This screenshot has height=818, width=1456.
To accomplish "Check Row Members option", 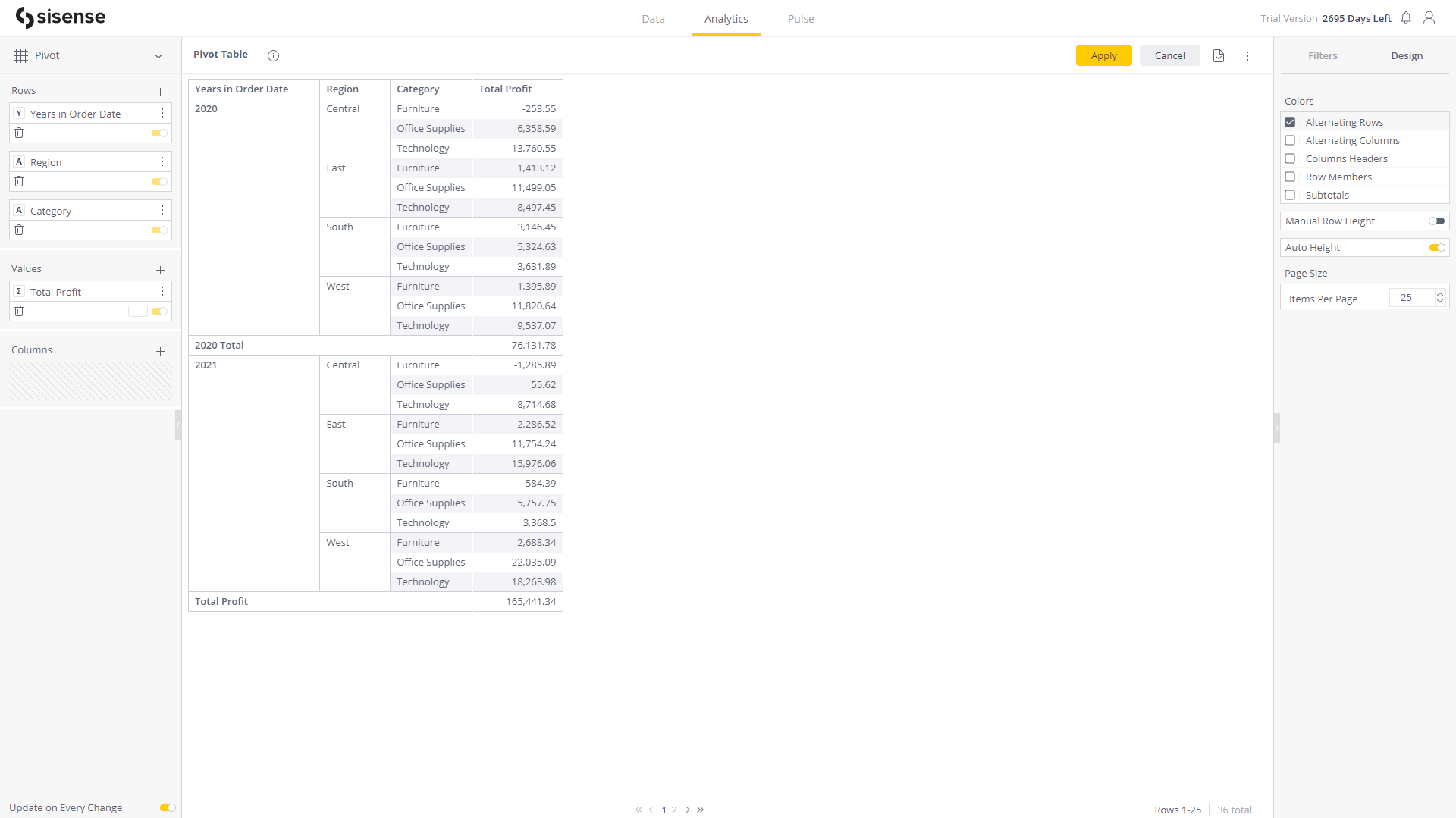I will [x=1290, y=177].
